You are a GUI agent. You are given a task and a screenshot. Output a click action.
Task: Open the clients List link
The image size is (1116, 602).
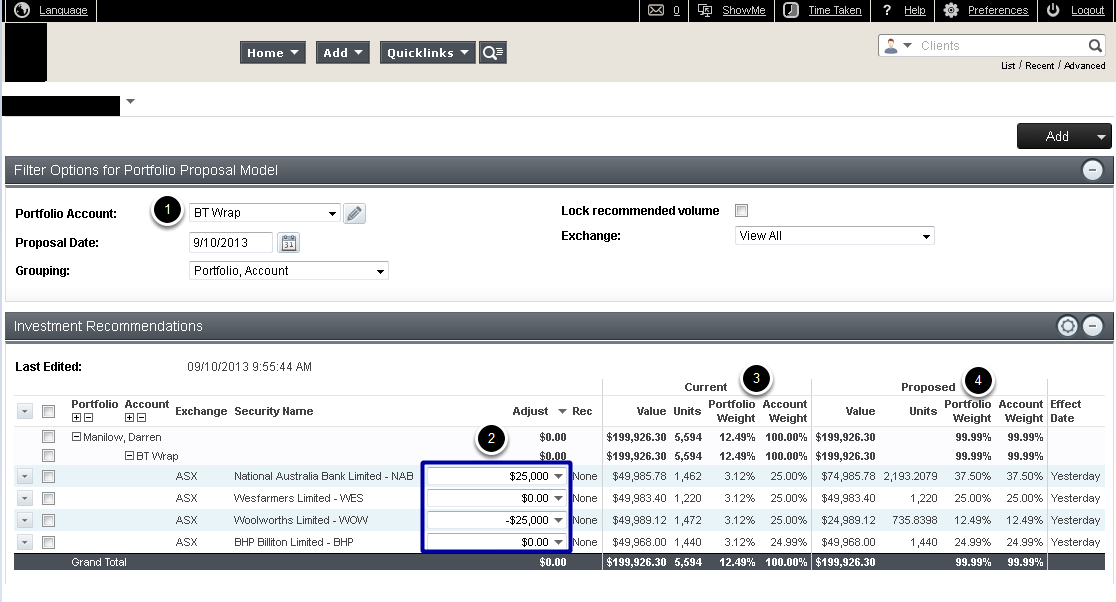coord(1008,65)
